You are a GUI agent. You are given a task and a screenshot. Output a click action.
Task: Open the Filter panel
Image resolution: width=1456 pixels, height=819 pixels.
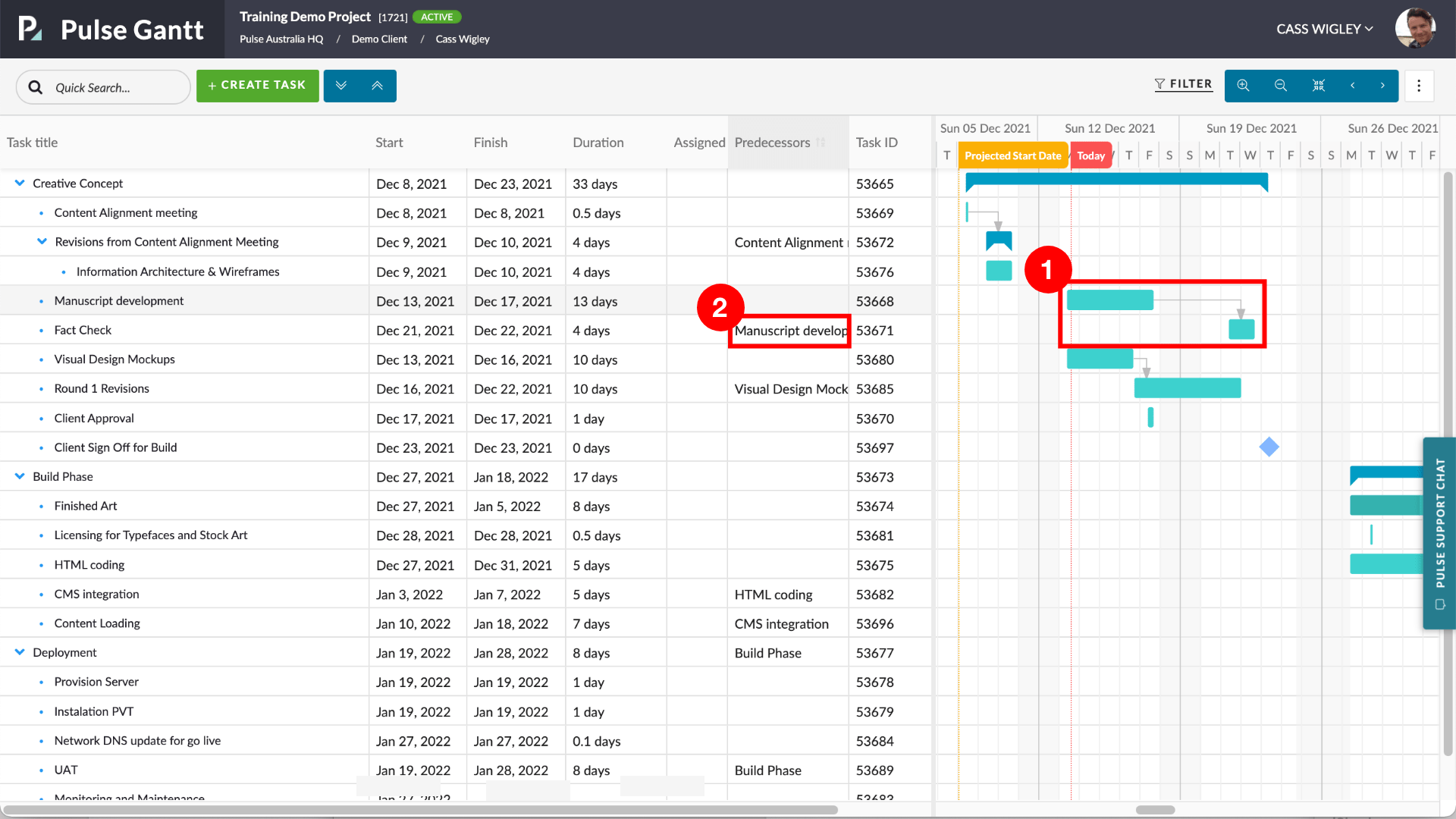[1184, 84]
